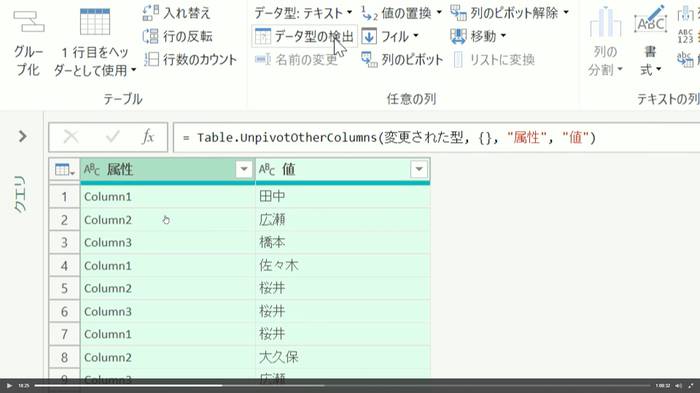Click 値の置換 (Replace Values) icon
The image size is (700, 393).
370,13
